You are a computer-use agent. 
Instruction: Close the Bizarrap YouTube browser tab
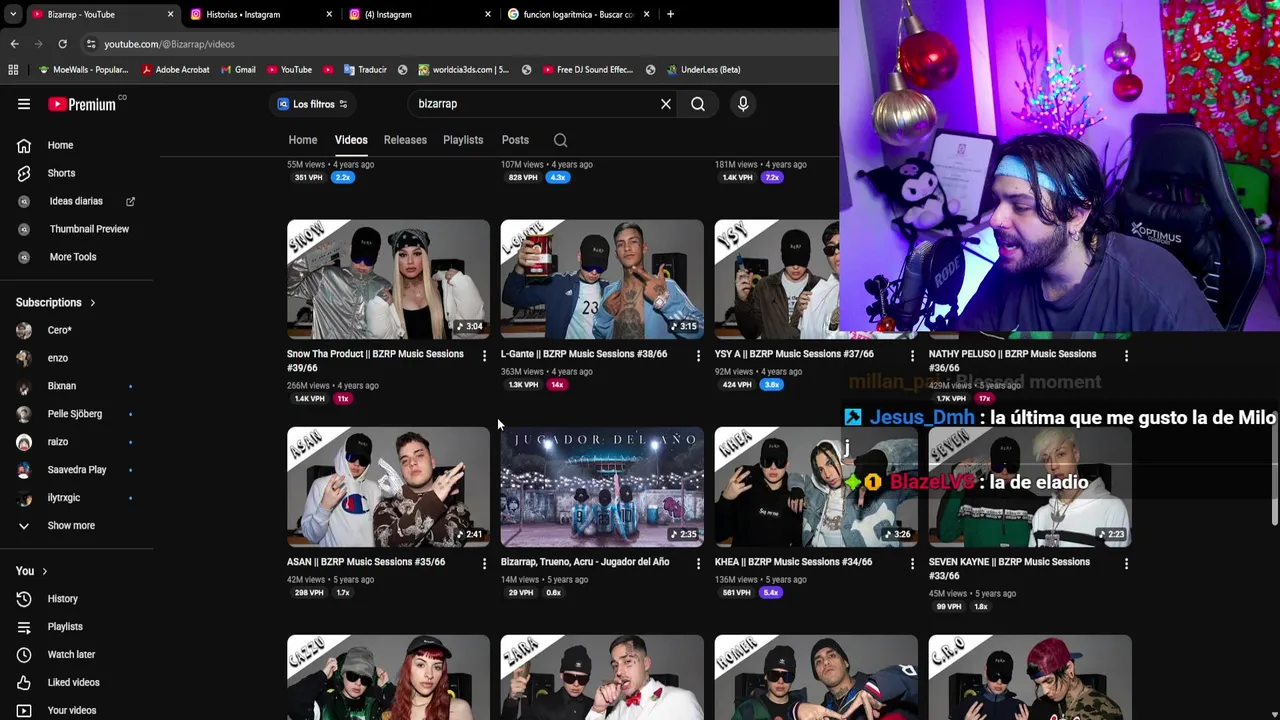[170, 14]
